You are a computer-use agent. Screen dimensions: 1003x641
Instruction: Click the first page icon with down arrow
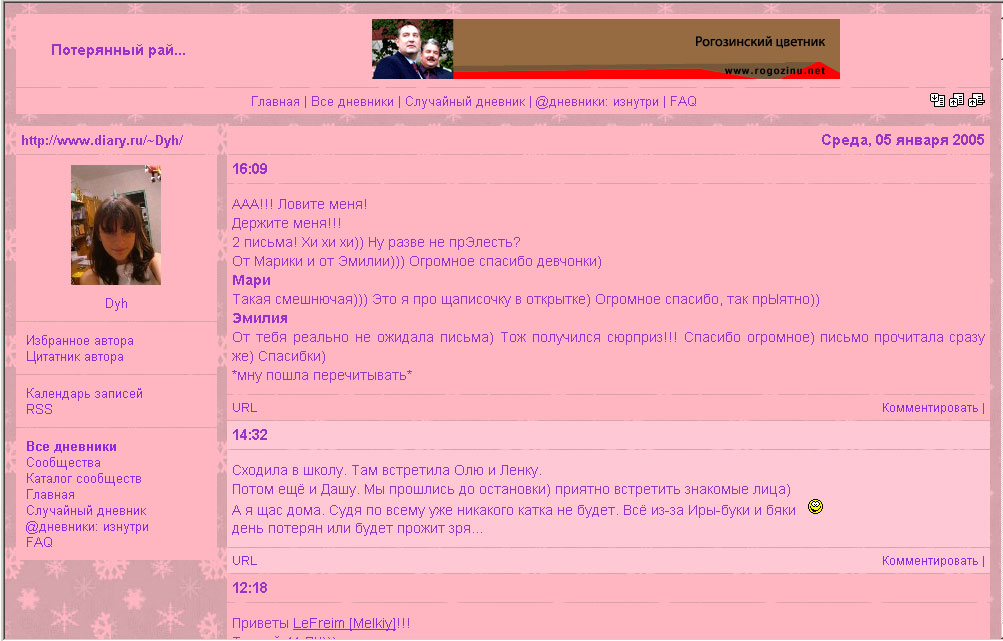937,100
